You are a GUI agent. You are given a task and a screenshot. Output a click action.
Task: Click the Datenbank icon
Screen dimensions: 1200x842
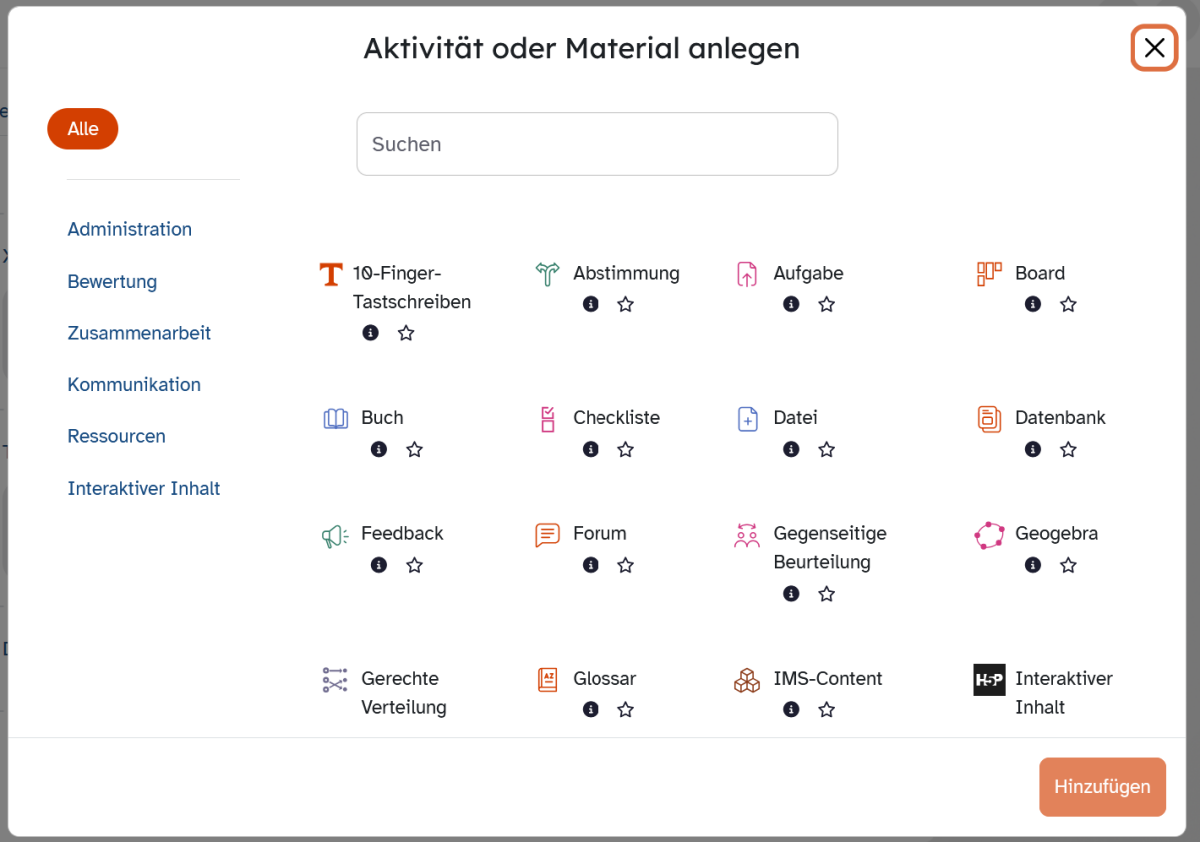click(989, 419)
